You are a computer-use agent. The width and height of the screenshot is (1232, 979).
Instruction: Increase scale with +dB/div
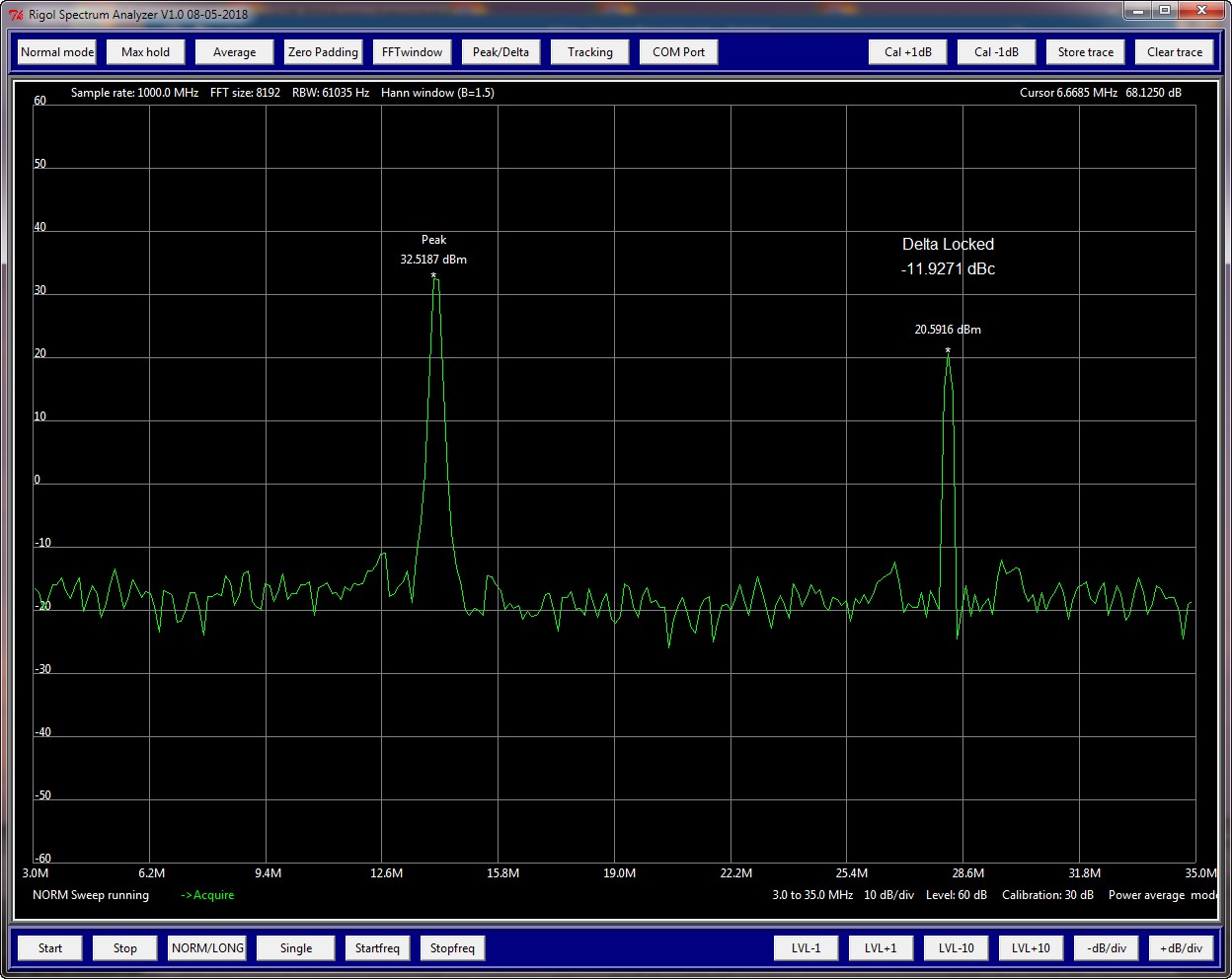coord(1181,948)
